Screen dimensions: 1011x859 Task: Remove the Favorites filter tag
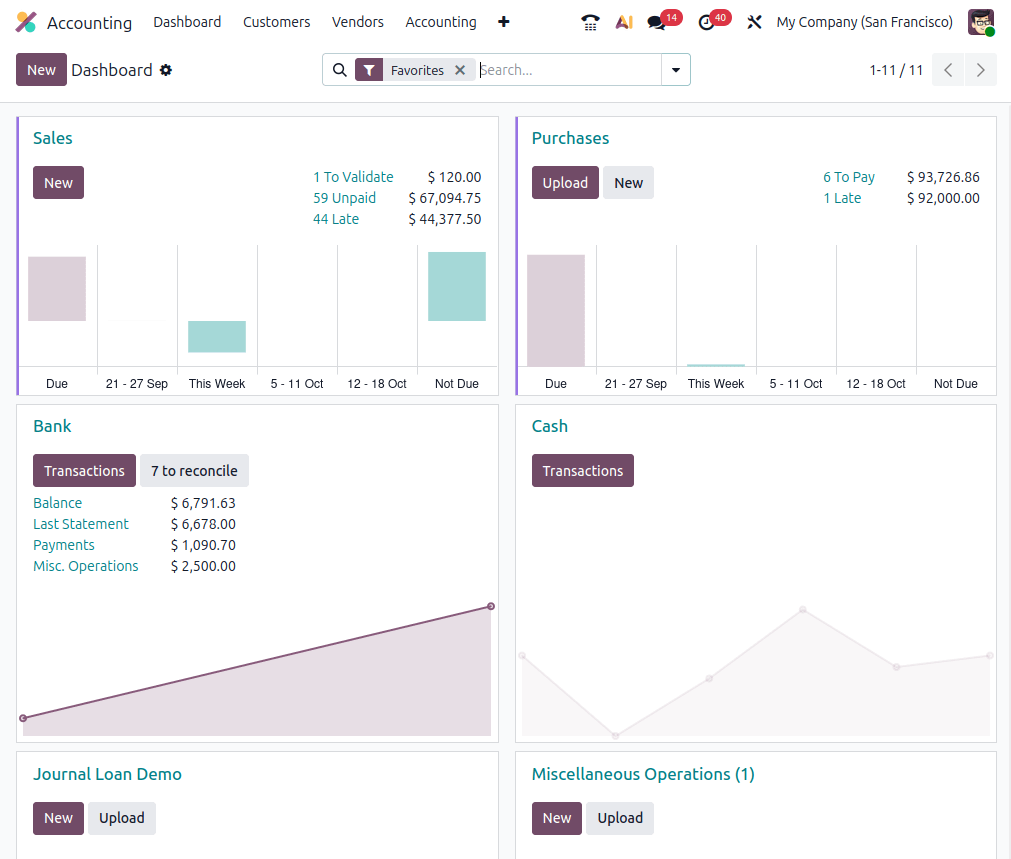click(460, 70)
